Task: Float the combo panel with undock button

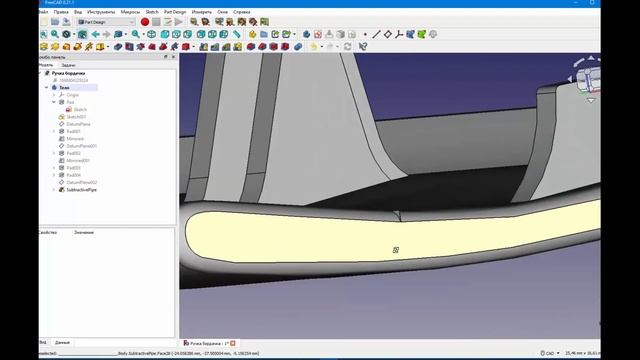Action: [x=166, y=57]
